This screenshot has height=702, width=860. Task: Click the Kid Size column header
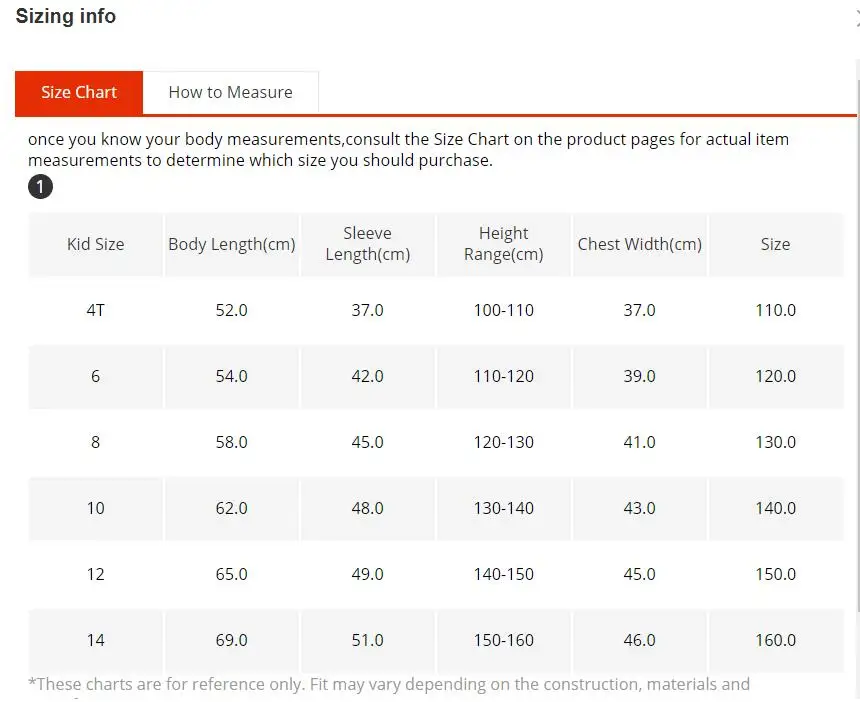coord(95,244)
